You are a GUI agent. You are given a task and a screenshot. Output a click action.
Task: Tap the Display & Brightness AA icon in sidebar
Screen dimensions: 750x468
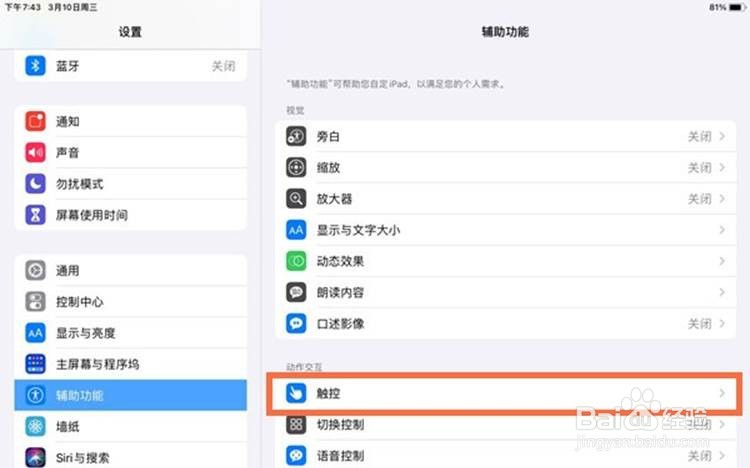coord(35,333)
